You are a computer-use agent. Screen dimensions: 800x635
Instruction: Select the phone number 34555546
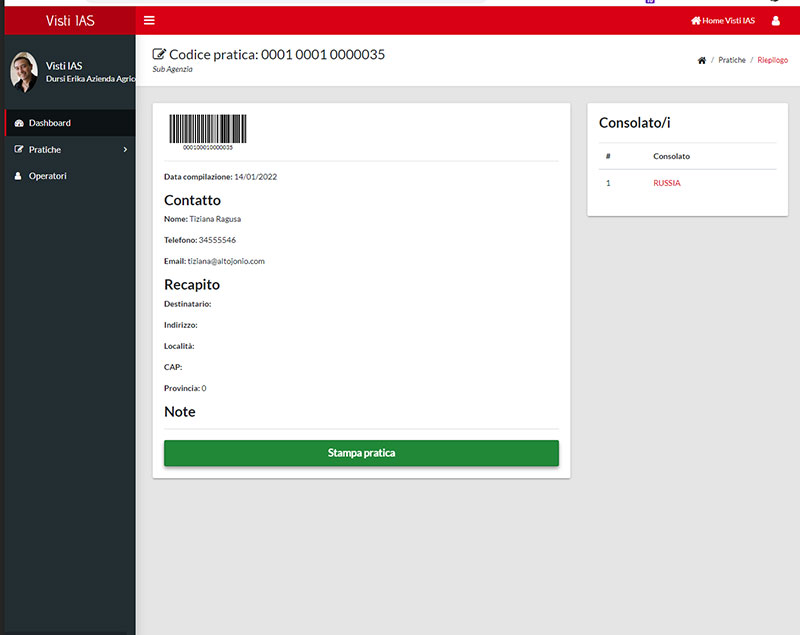coord(217,240)
